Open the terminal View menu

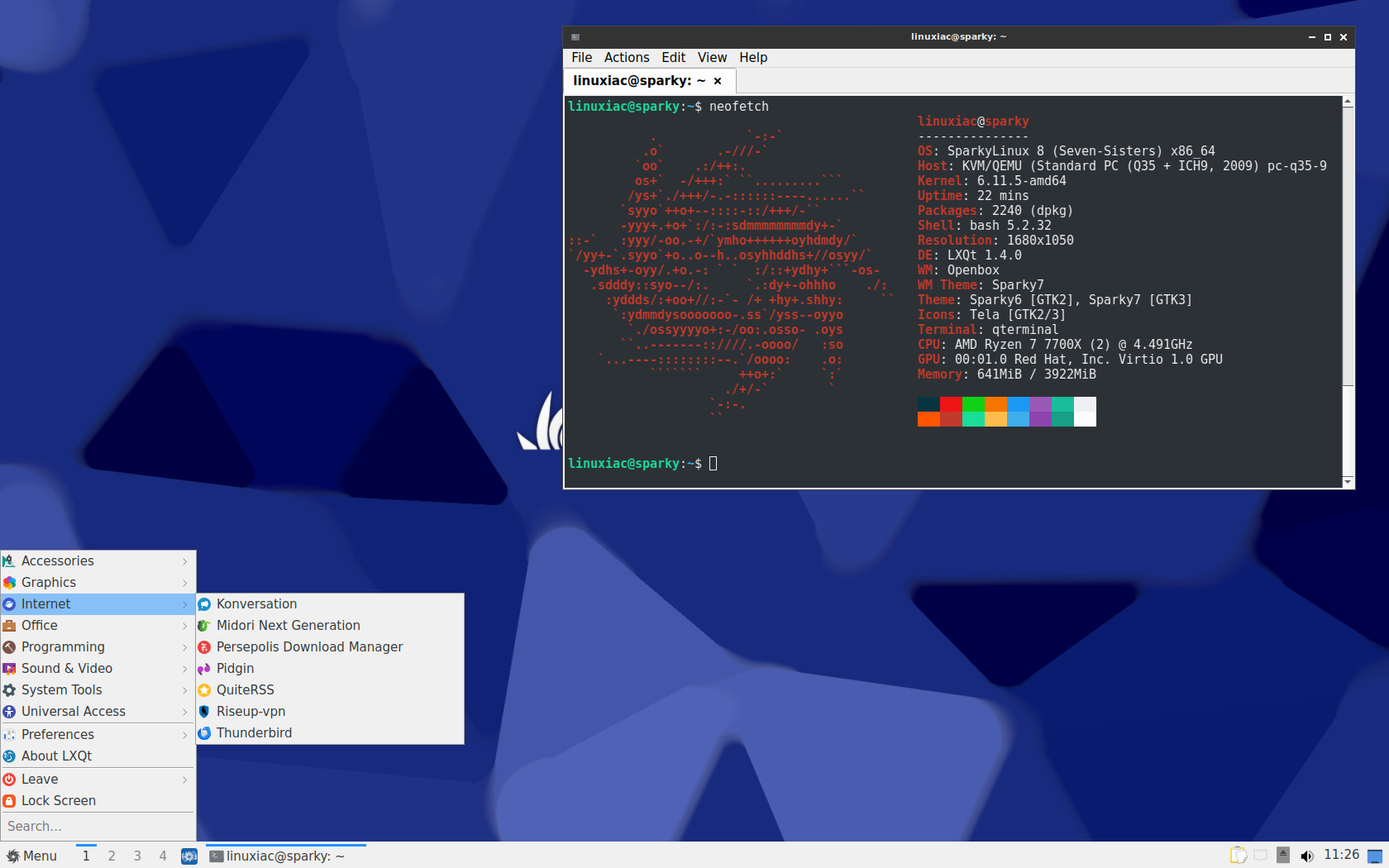coord(712,58)
